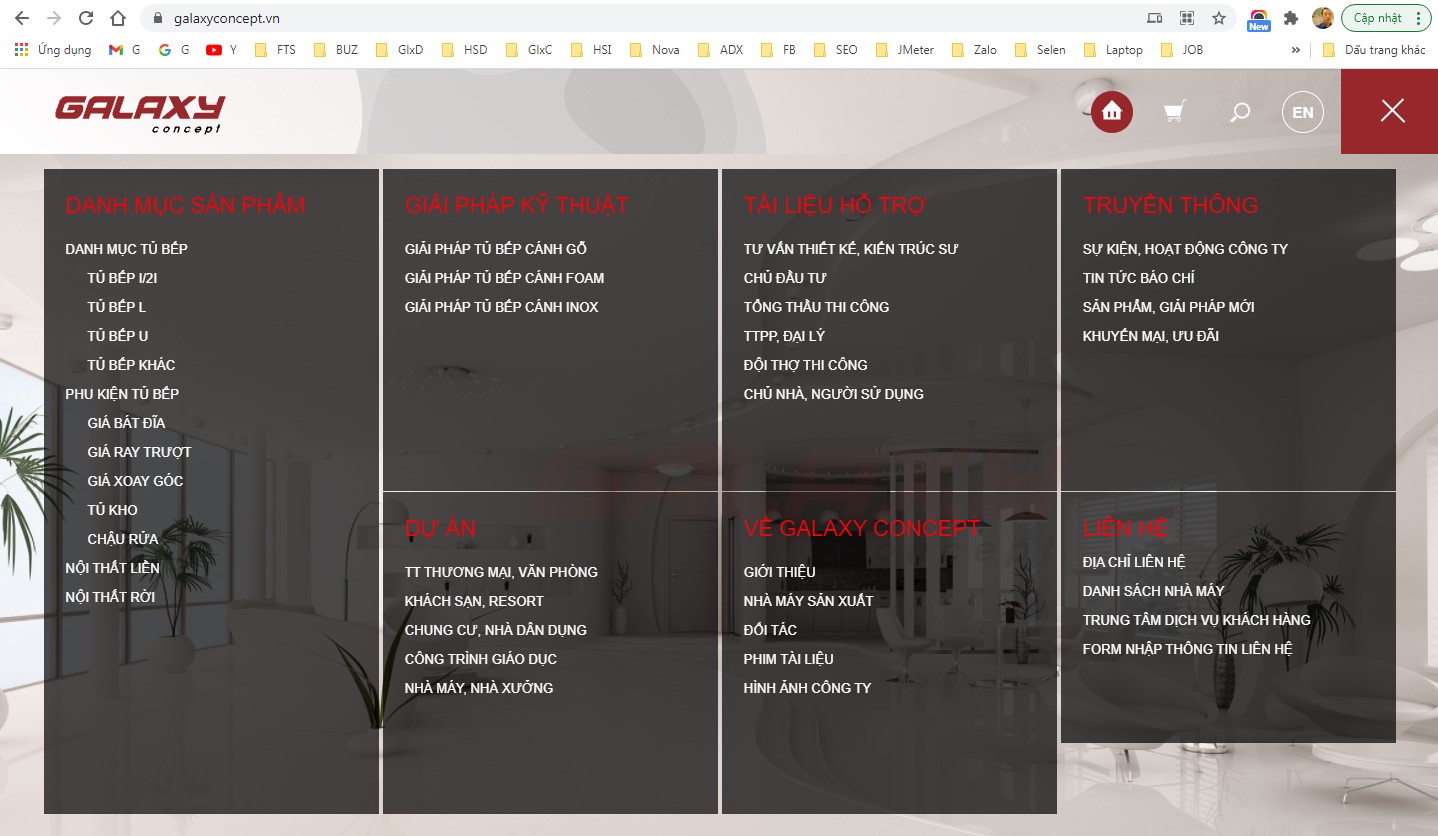Open the JOB bookmark folder
1438x836 pixels.
(1182, 50)
